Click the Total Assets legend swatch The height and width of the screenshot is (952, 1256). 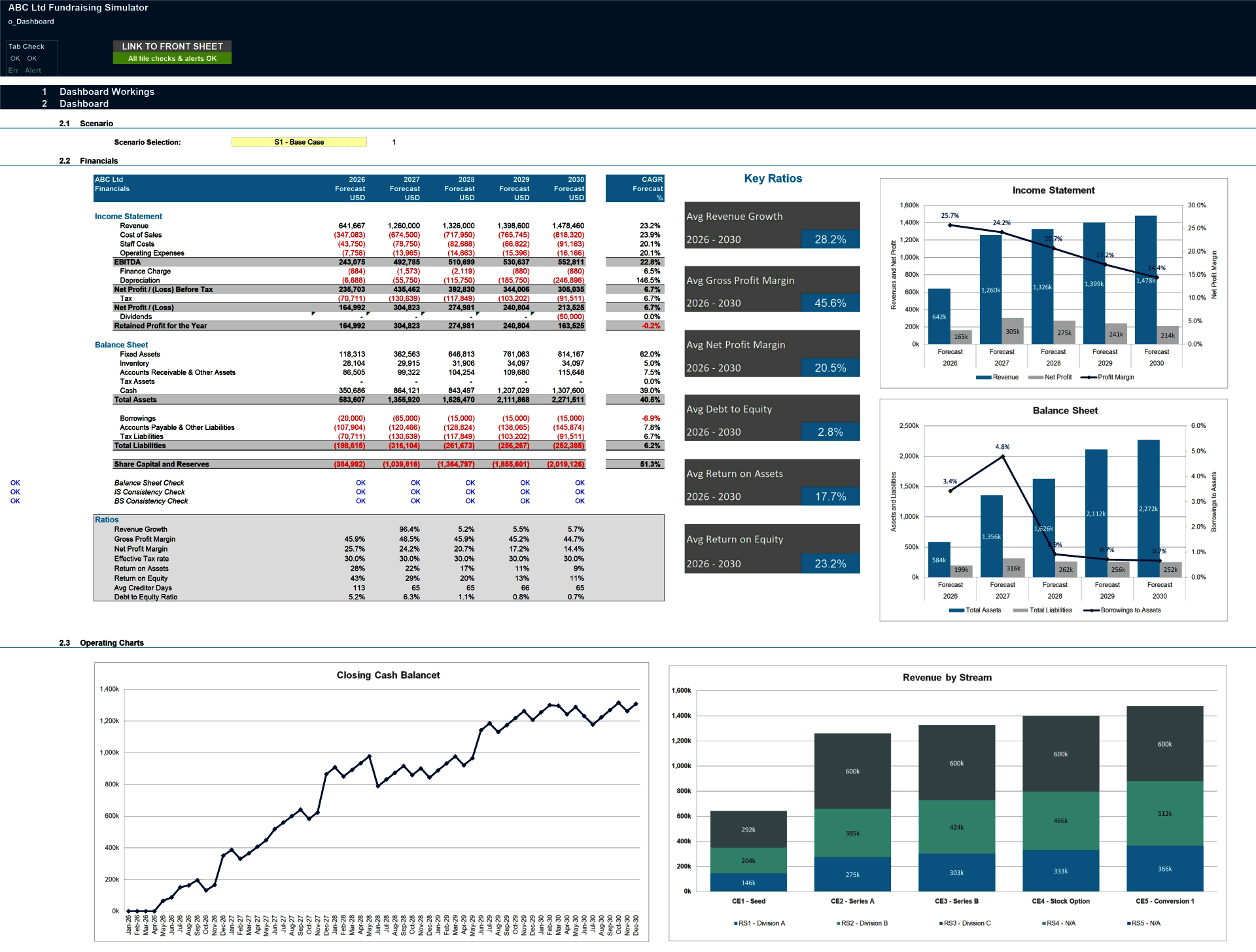point(956,610)
